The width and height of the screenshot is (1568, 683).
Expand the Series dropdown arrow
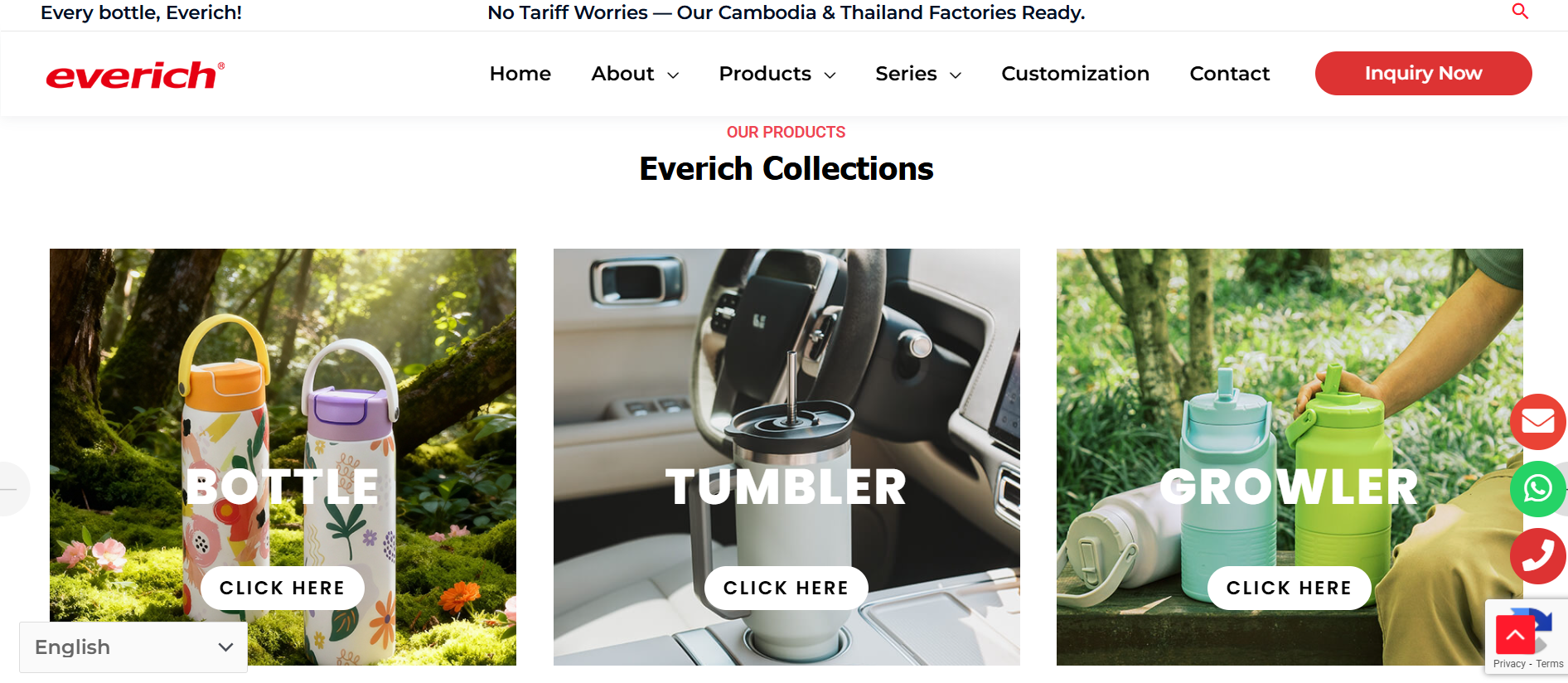tap(956, 75)
